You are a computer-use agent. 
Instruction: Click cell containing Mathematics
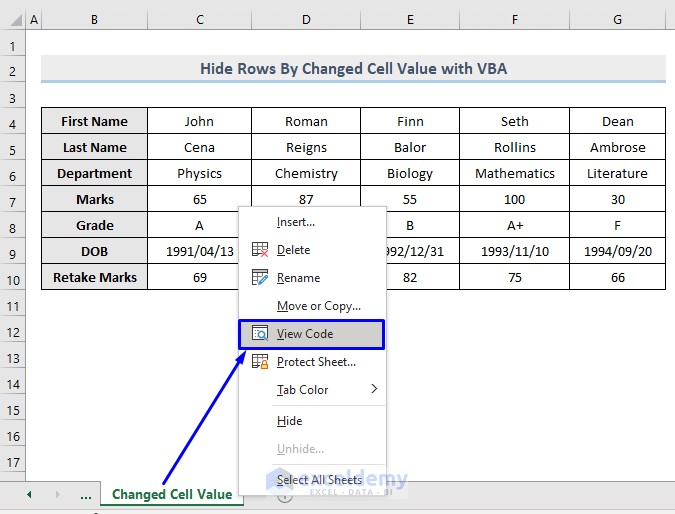click(x=514, y=173)
